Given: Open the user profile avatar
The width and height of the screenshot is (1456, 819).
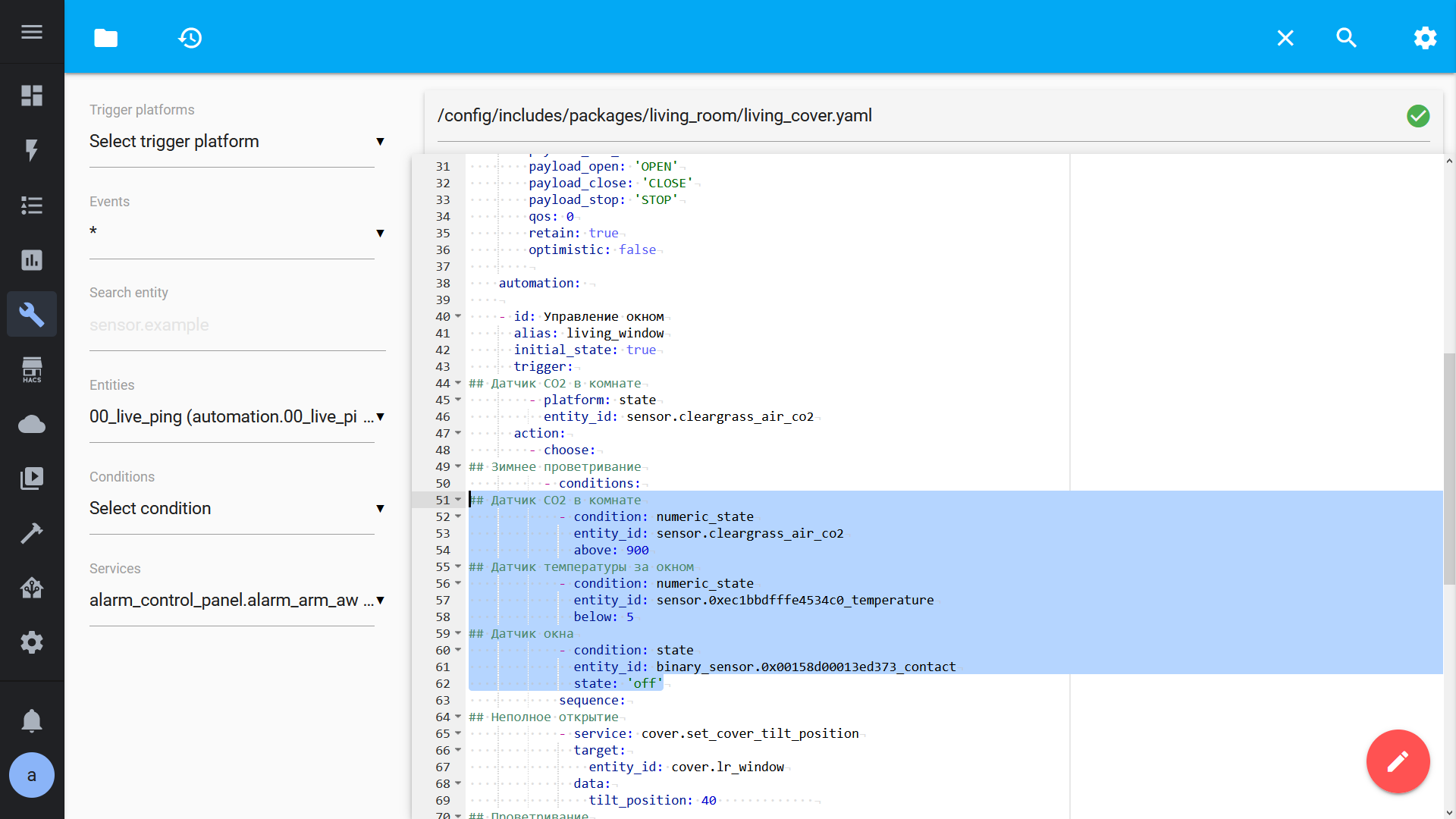Looking at the screenshot, I should tap(32, 775).
